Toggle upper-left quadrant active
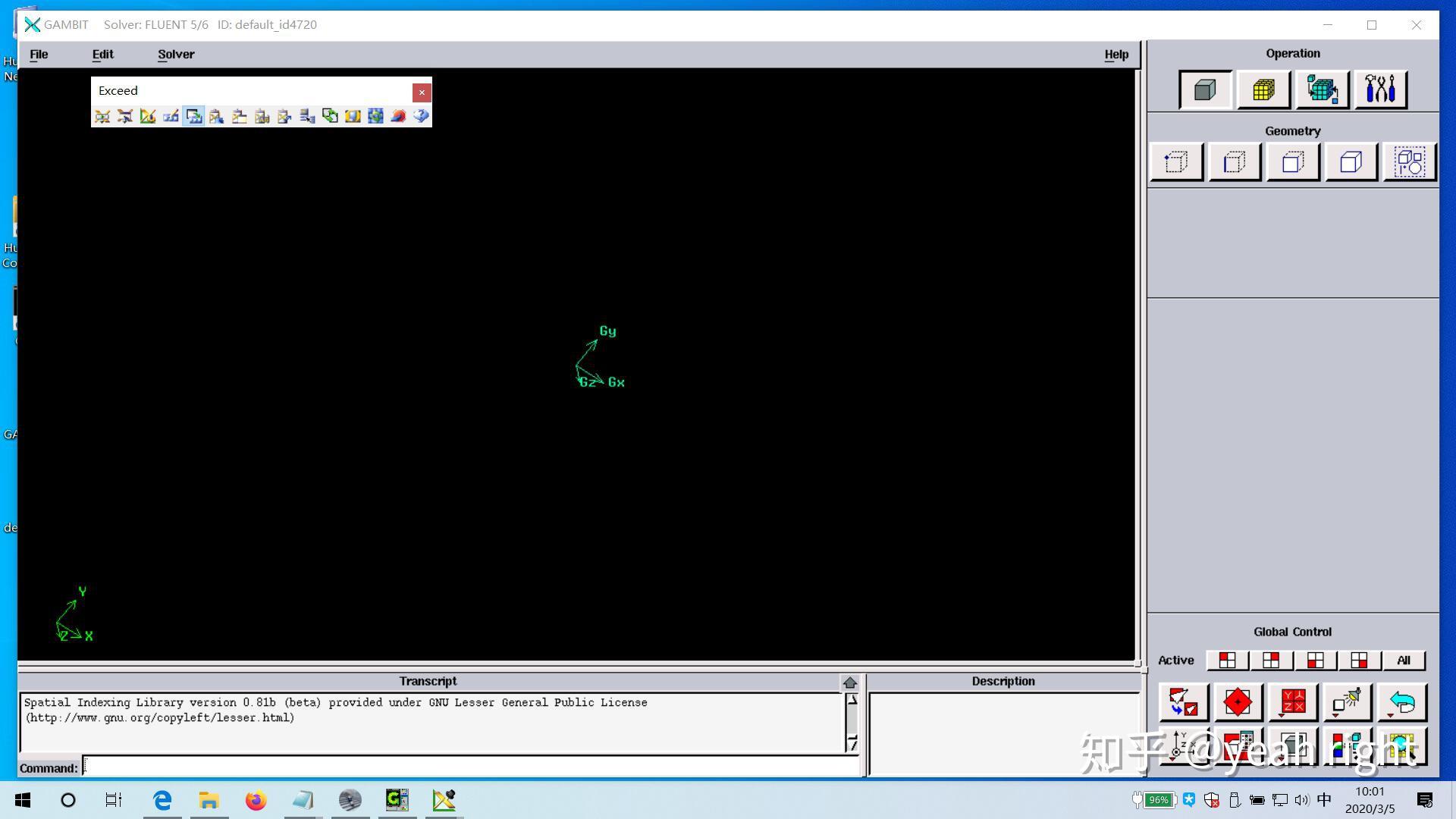This screenshot has width=1456, height=819. pyautogui.click(x=1227, y=661)
